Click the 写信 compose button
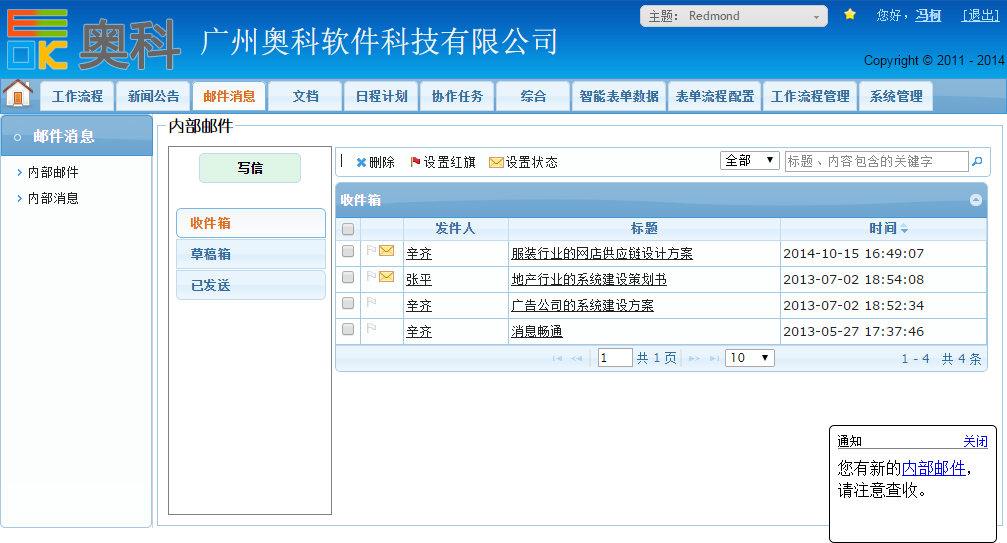The height and width of the screenshot is (543, 1007). click(x=250, y=168)
